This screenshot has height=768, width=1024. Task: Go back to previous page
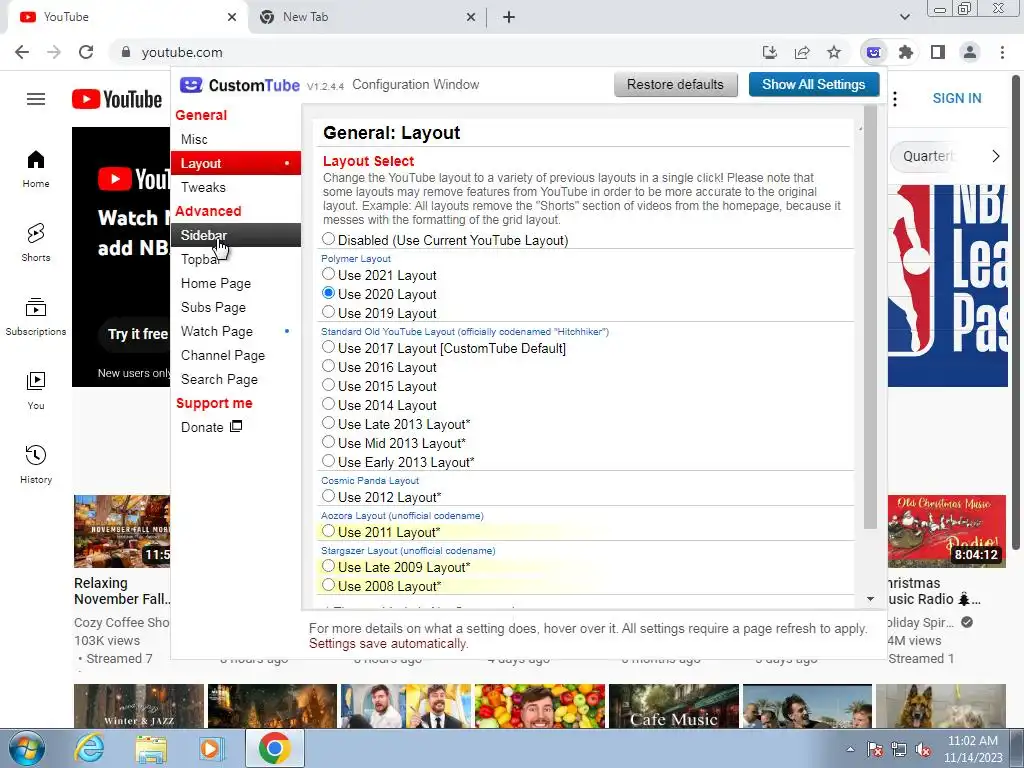point(22,52)
